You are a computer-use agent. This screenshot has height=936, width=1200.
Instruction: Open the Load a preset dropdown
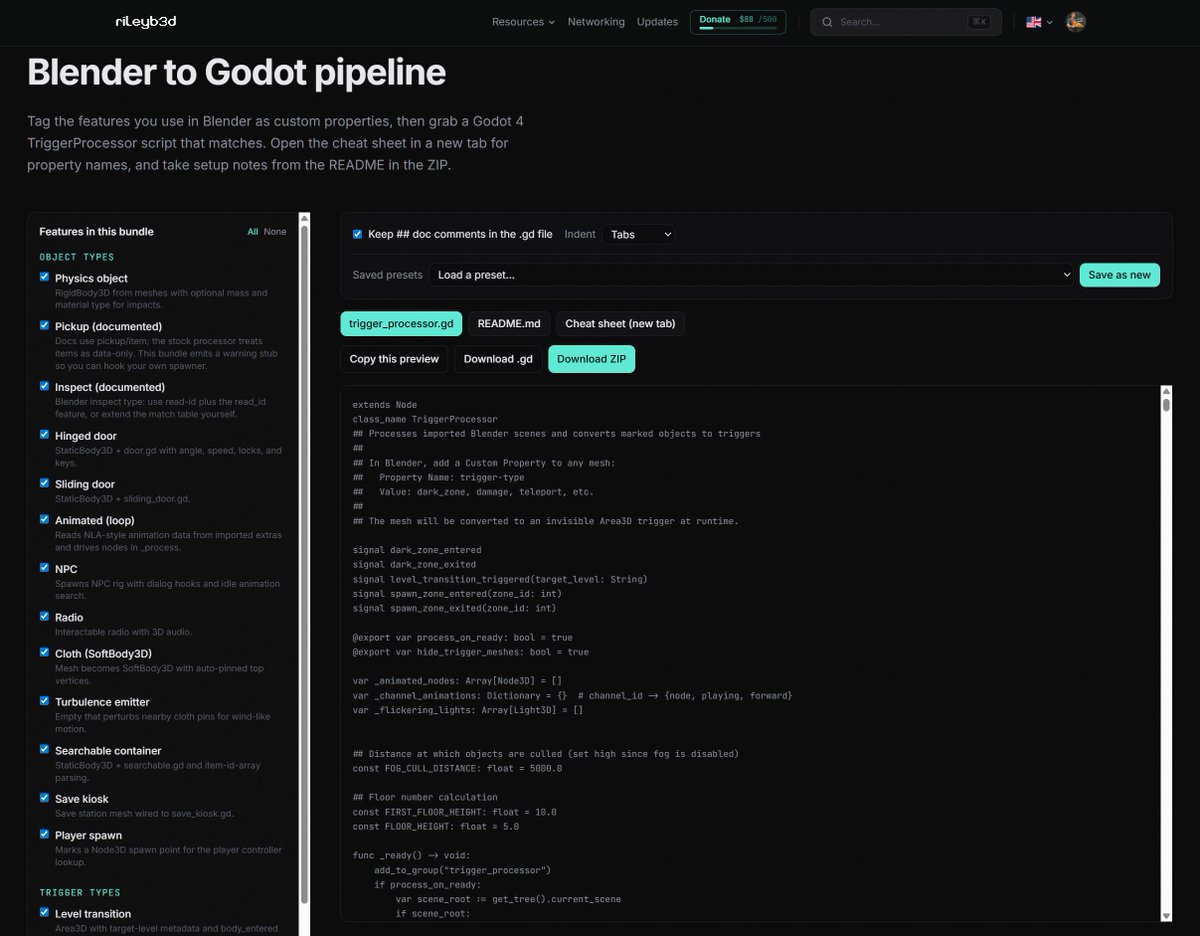[x=751, y=275]
